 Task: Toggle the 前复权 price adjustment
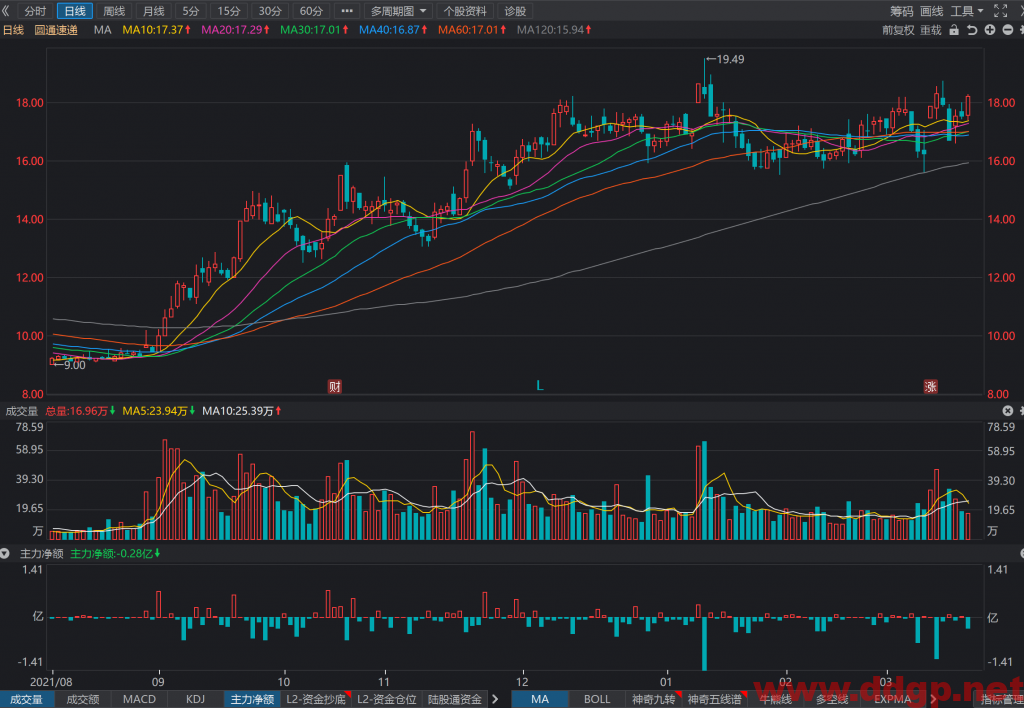click(x=898, y=30)
